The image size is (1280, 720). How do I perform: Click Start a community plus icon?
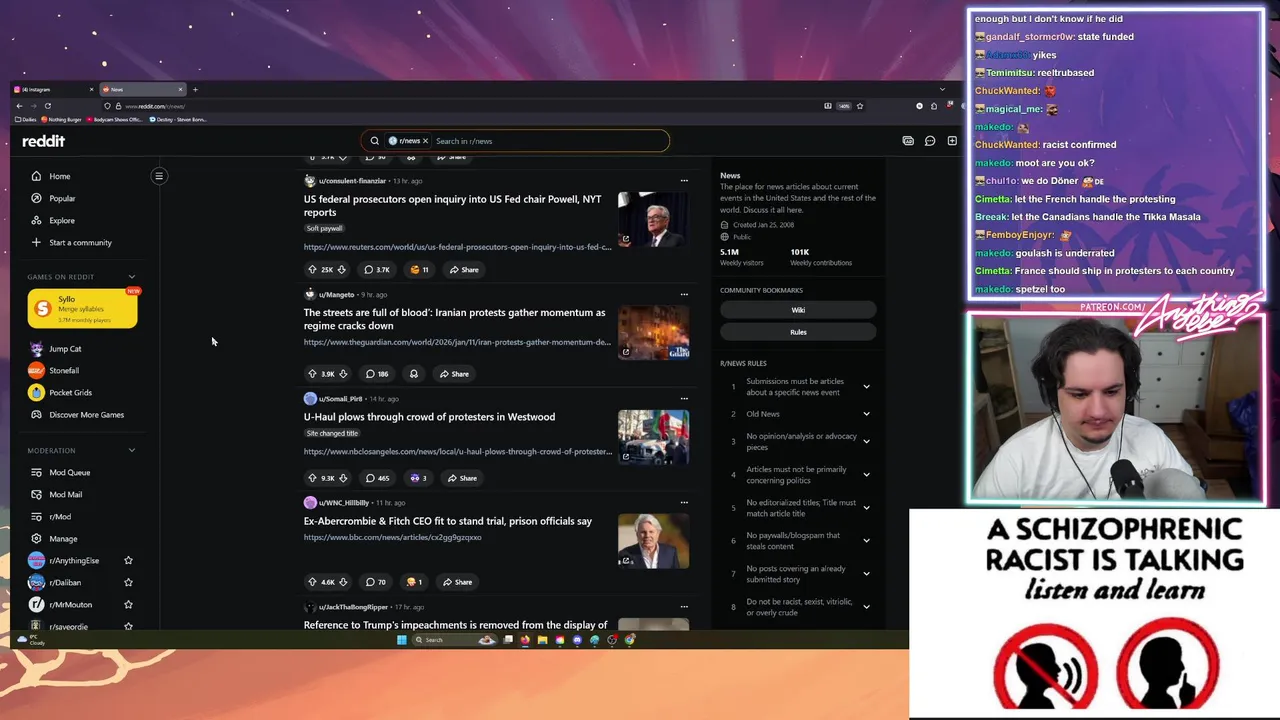[36, 242]
